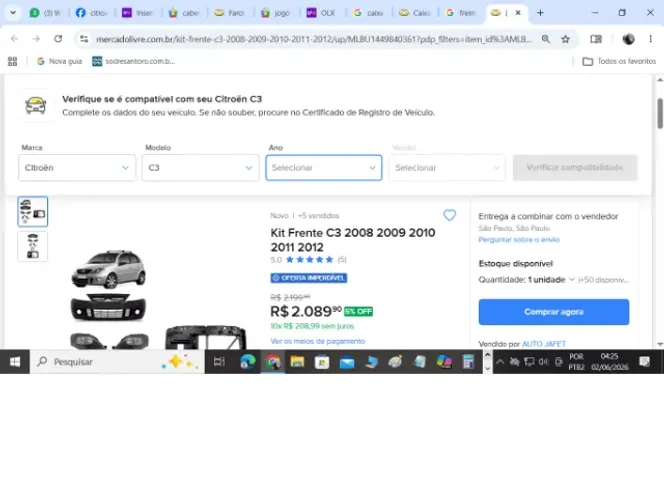Switch to the Google 'frem' tab
The width and height of the screenshot is (664, 500).
coord(460,13)
